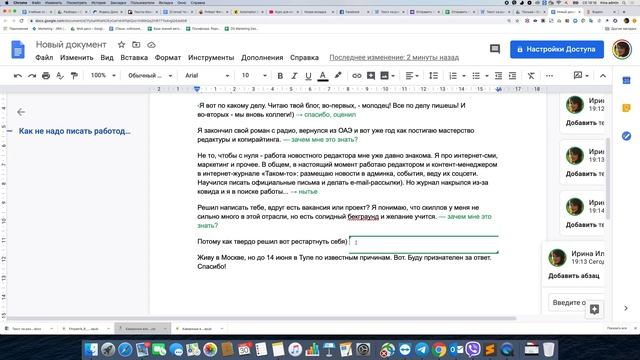Open line spacing options
Image resolution: width=640 pixels, height=360 pixels.
point(433,76)
